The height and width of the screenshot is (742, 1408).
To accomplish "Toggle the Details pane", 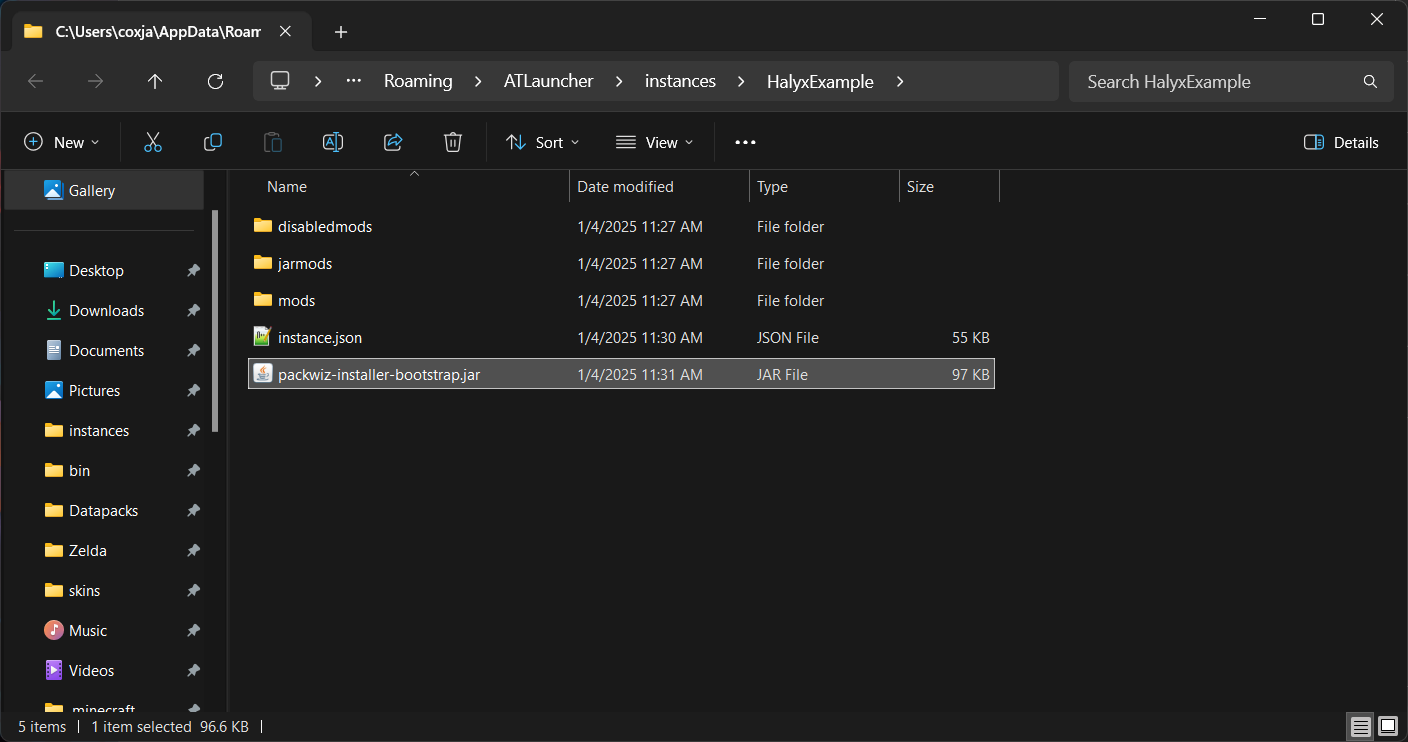I will coord(1341,142).
